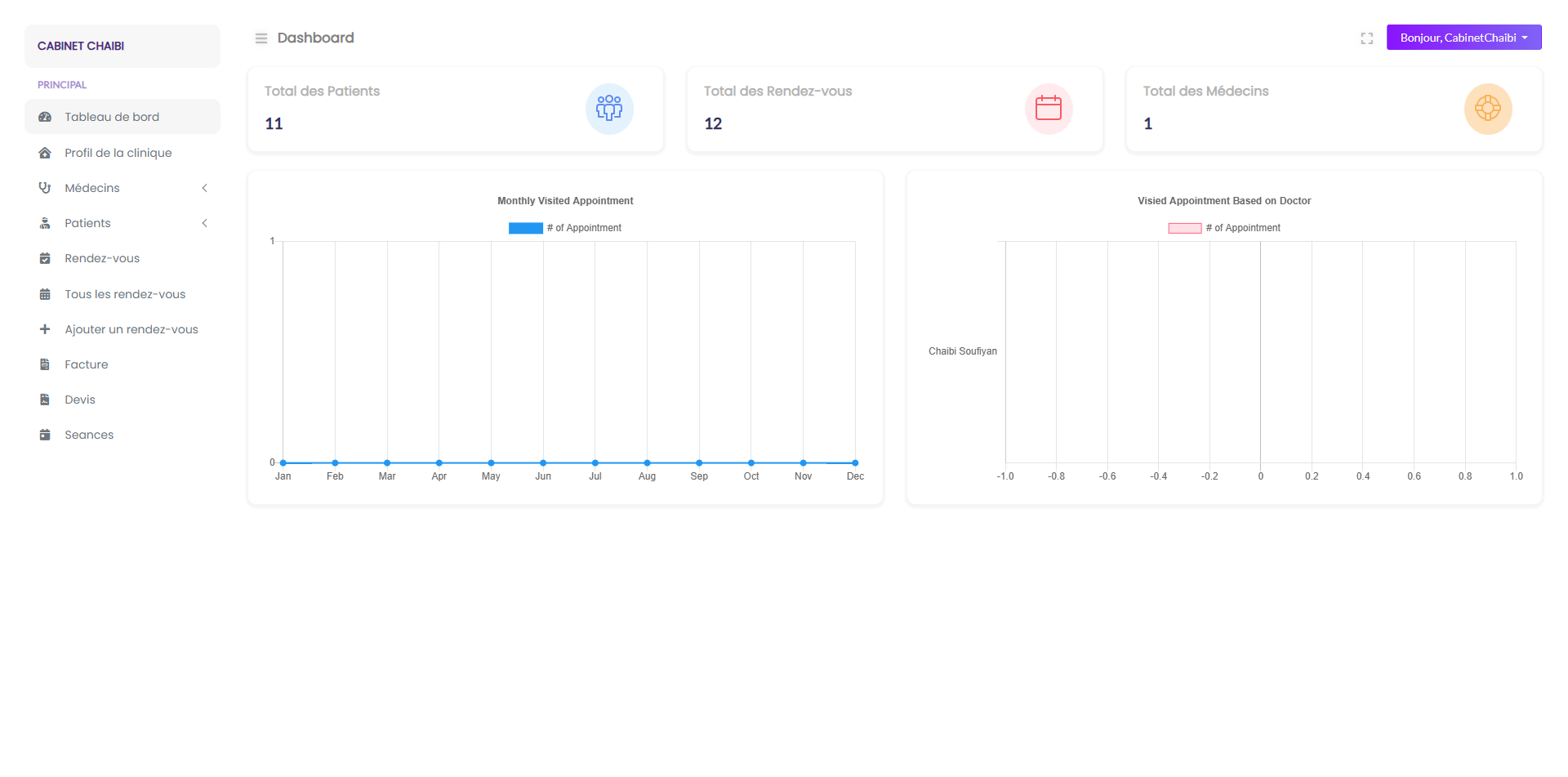Click the fullscreen expand icon
The height and width of the screenshot is (777, 1568).
(1366, 38)
